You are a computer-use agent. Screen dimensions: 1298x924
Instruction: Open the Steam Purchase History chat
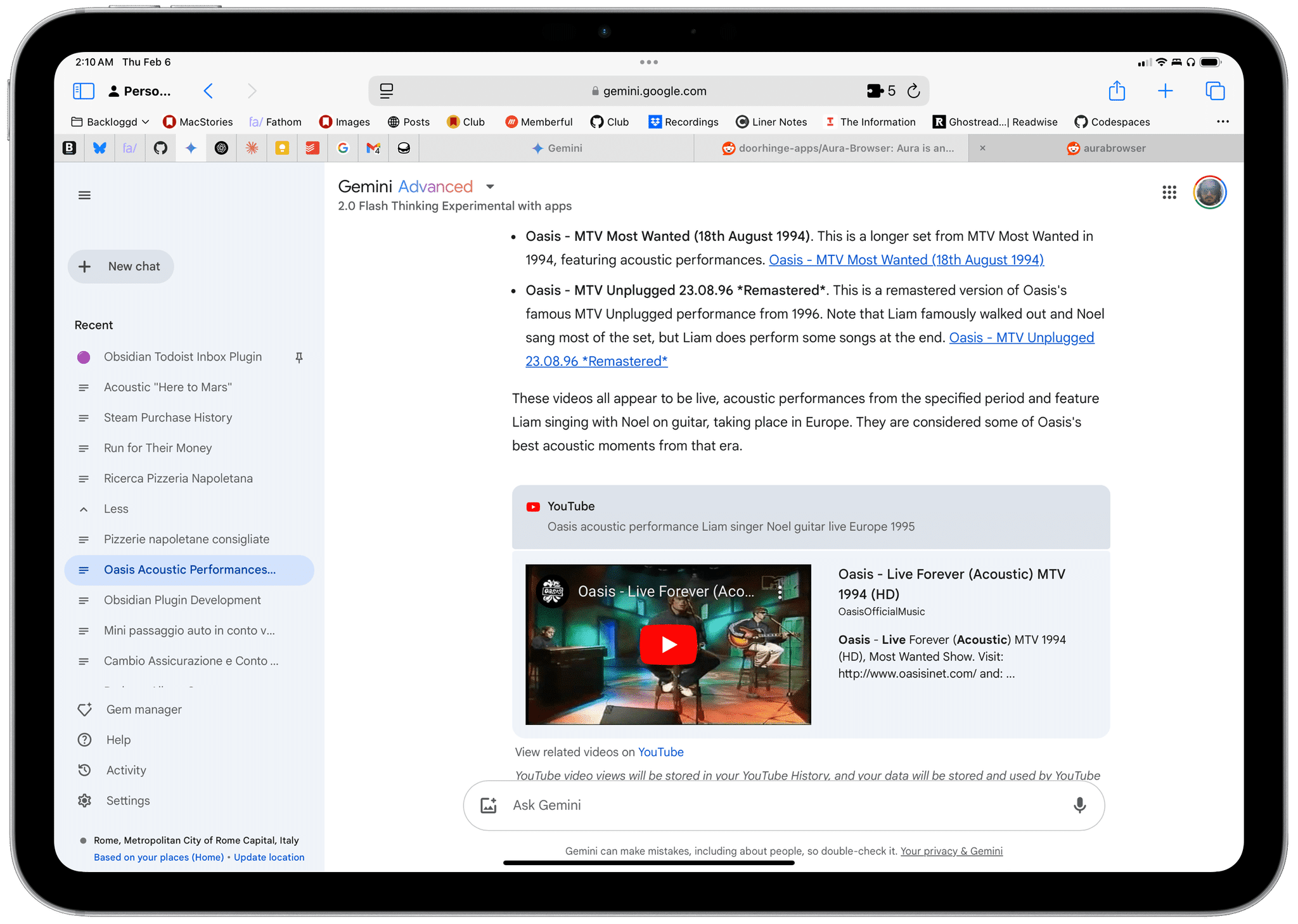(189, 418)
